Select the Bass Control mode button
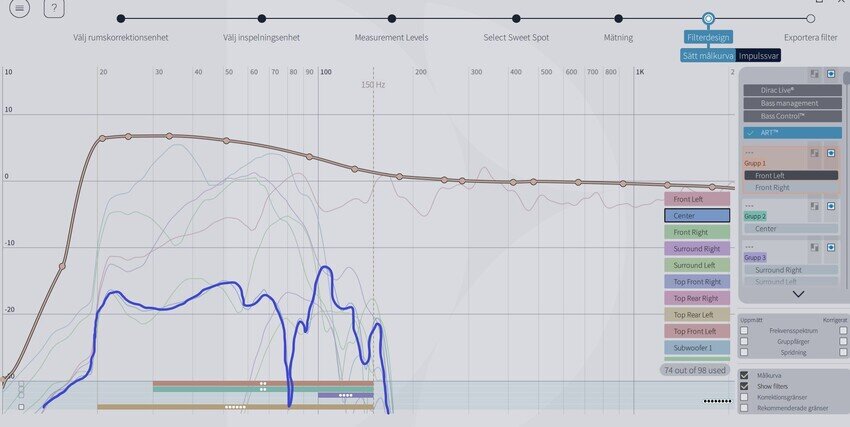The width and height of the screenshot is (850, 427). (x=793, y=117)
